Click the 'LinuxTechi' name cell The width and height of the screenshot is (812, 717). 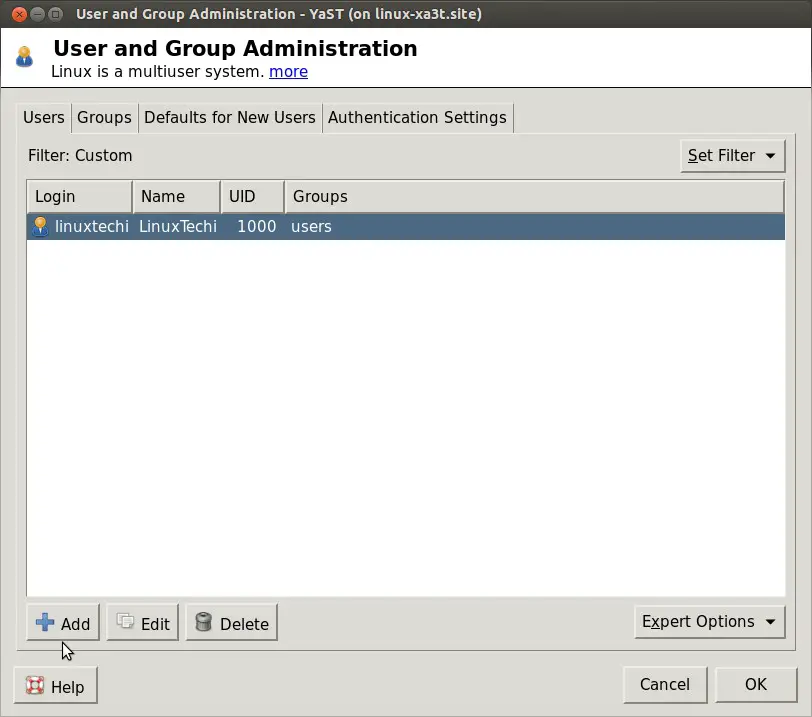click(178, 227)
